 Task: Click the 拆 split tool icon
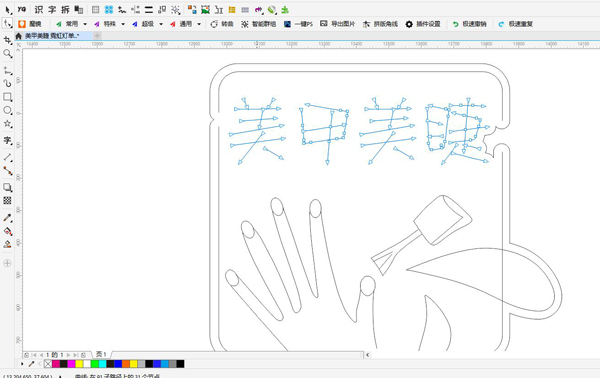[65, 10]
